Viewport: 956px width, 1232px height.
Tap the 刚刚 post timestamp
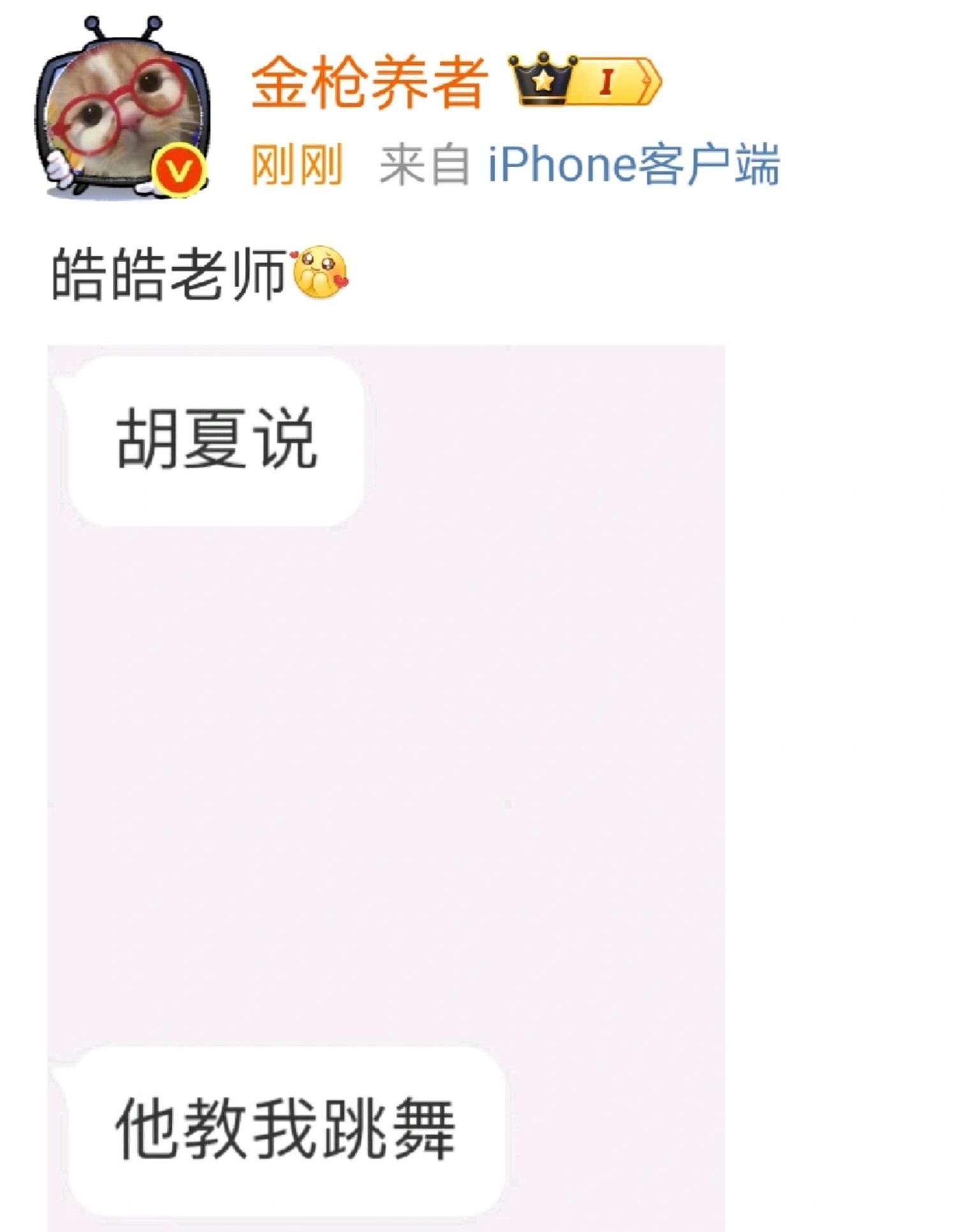click(297, 165)
